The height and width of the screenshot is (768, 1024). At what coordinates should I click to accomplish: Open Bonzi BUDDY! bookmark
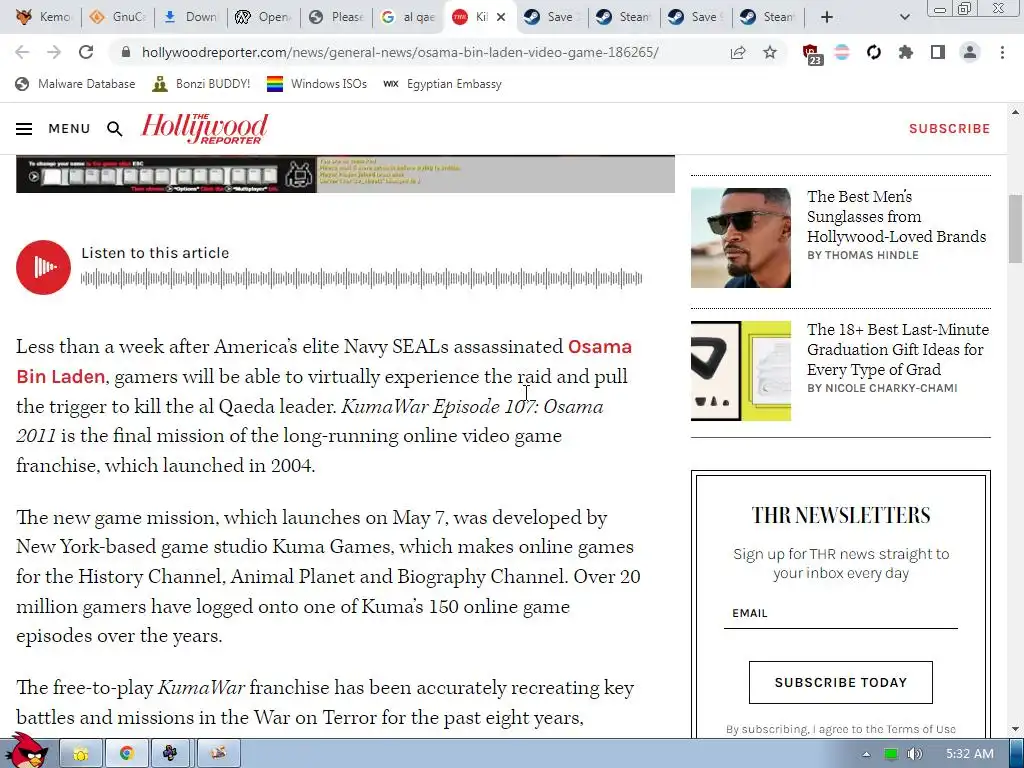(200, 84)
